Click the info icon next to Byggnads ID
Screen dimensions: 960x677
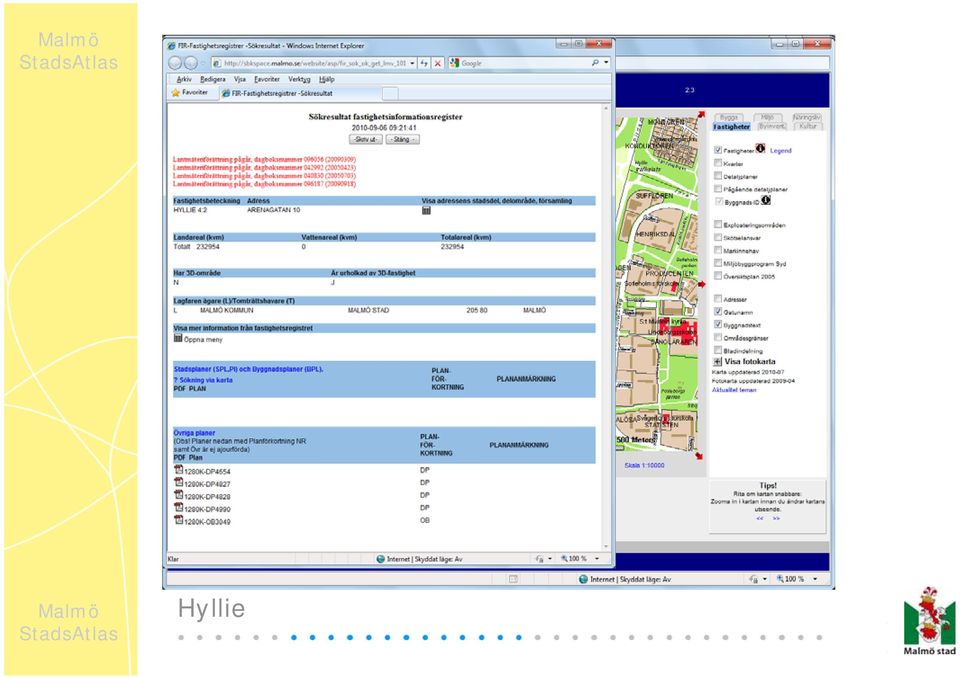tap(765, 200)
